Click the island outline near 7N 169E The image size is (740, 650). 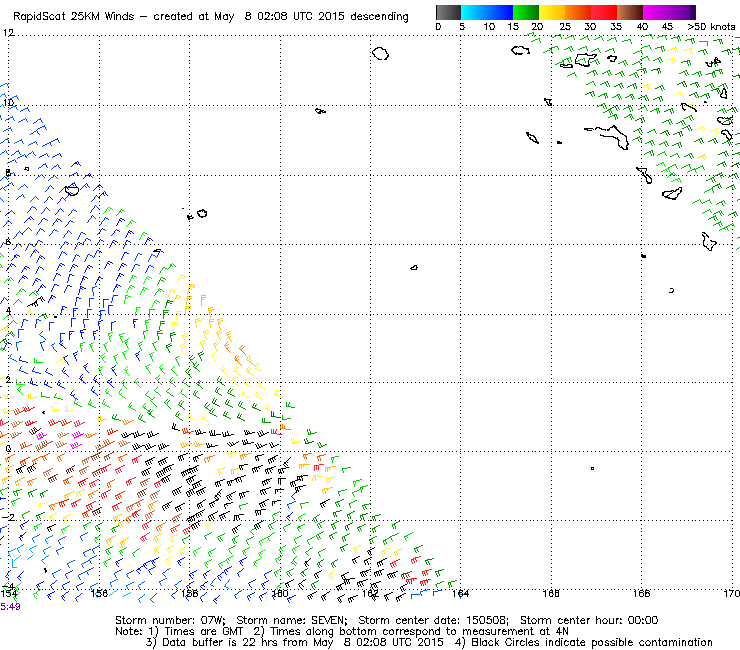[x=672, y=193]
